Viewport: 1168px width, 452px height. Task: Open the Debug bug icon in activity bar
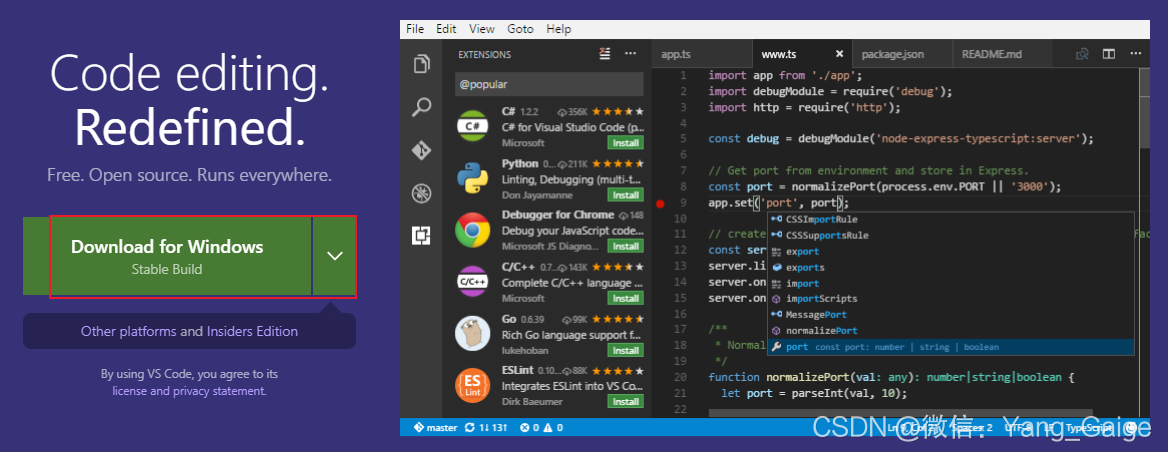422,194
